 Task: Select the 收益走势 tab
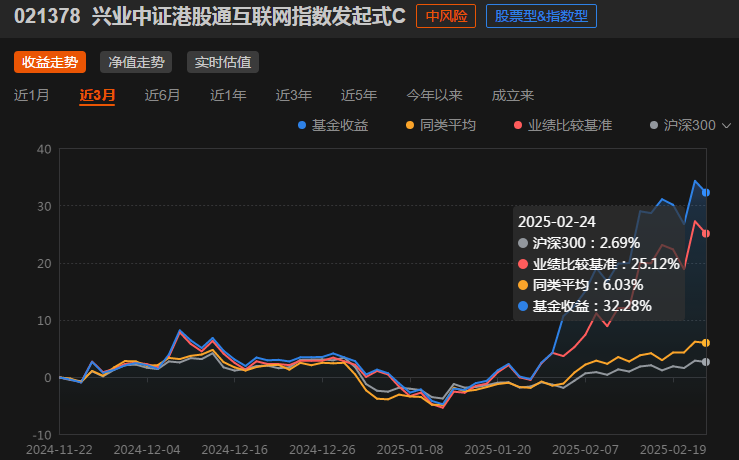click(50, 62)
